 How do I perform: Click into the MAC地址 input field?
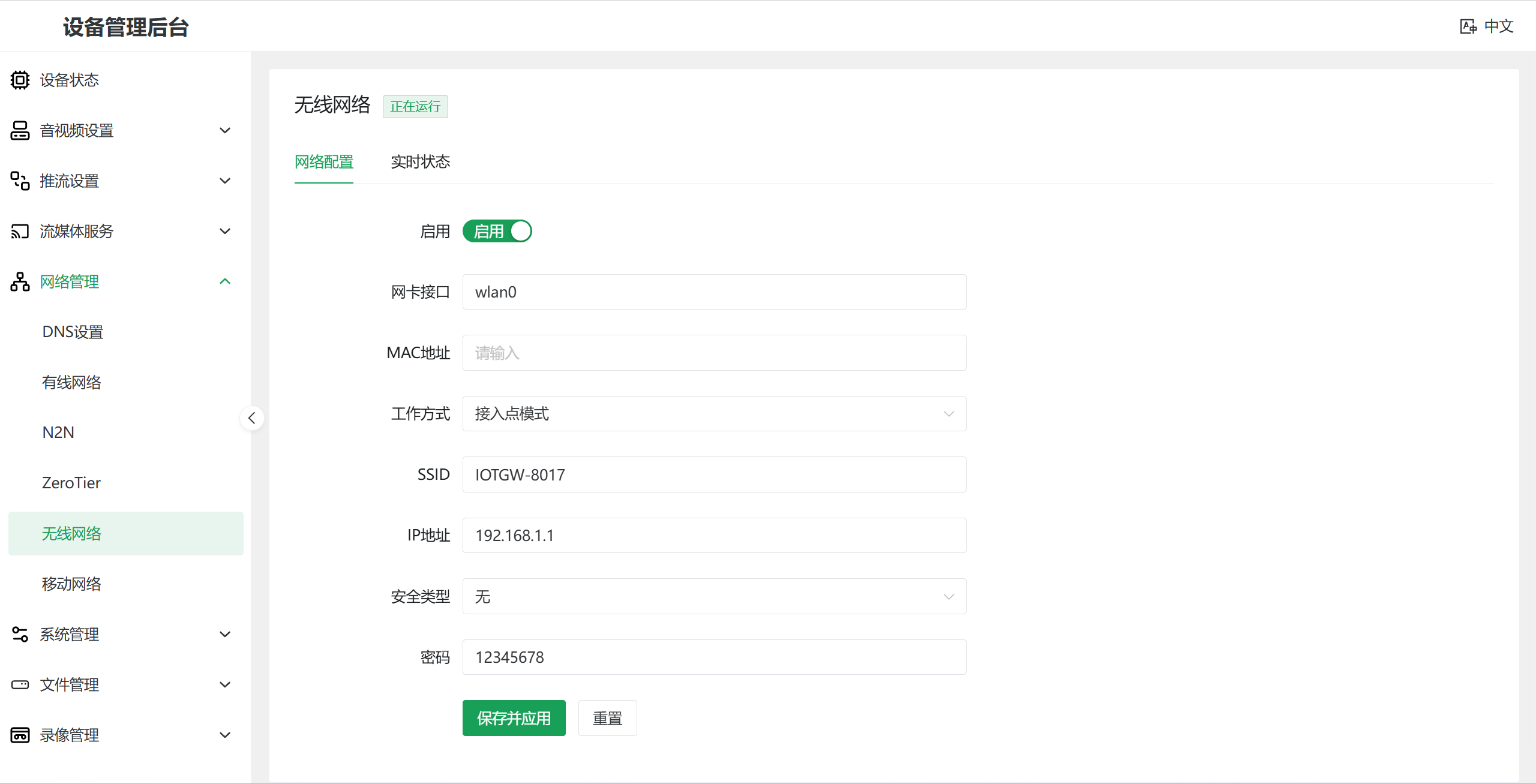pyautogui.click(x=714, y=353)
